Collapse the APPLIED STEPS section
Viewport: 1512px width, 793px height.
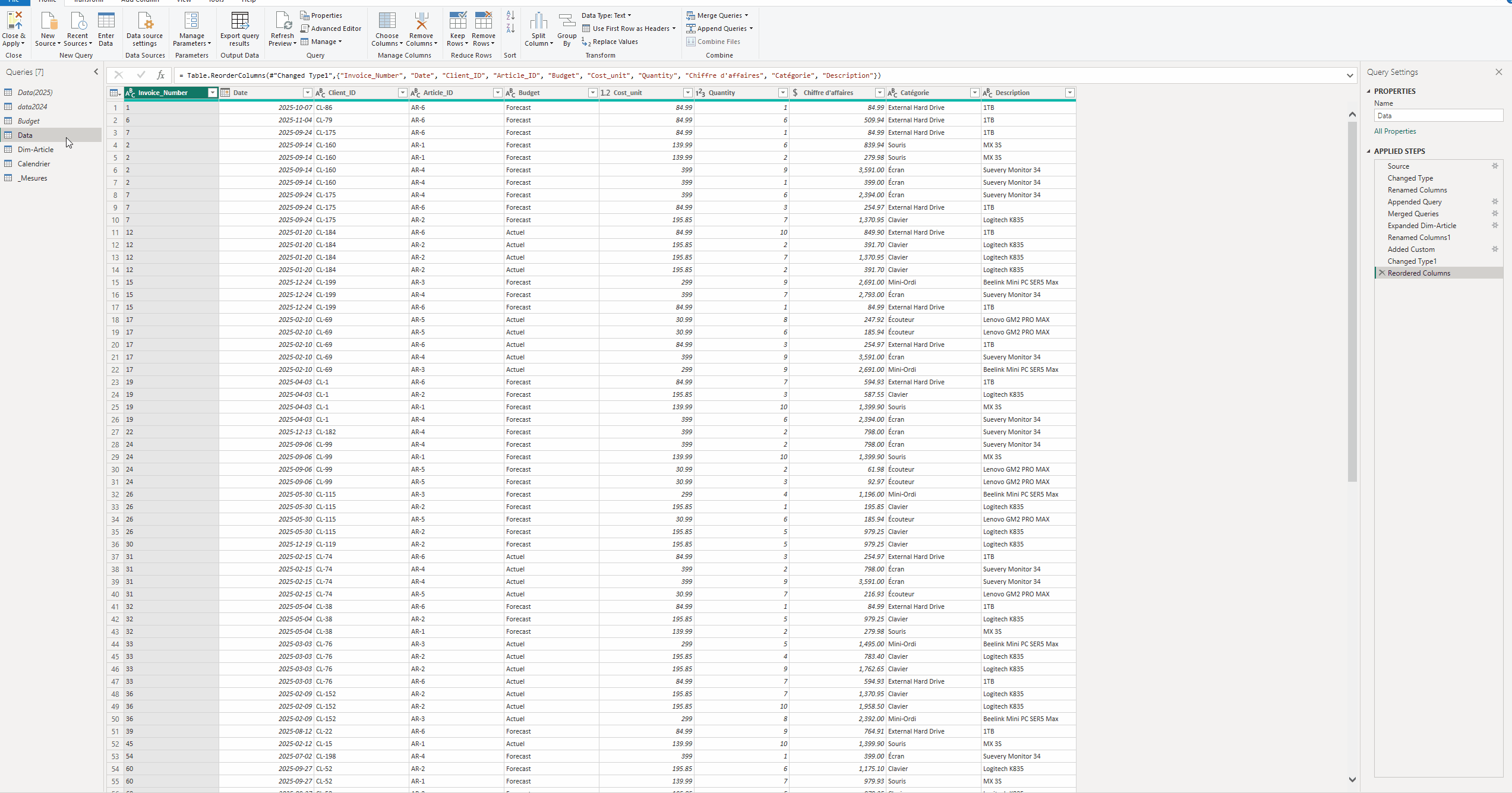click(1369, 151)
